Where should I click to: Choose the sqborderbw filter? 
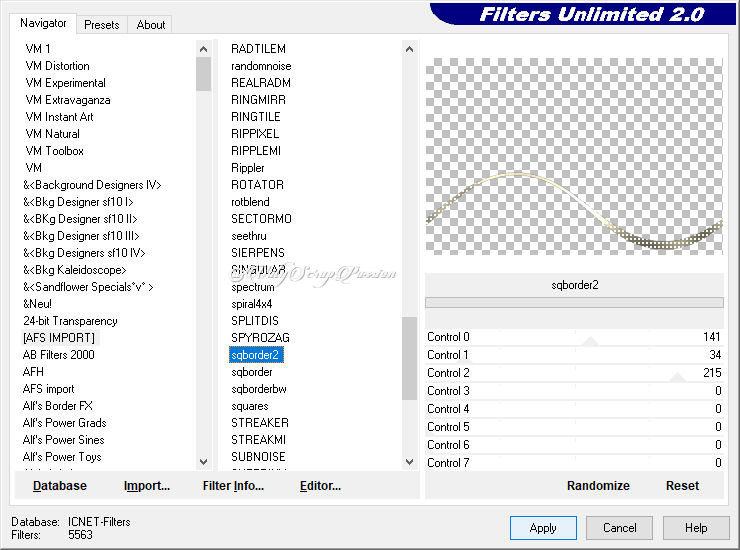259,389
